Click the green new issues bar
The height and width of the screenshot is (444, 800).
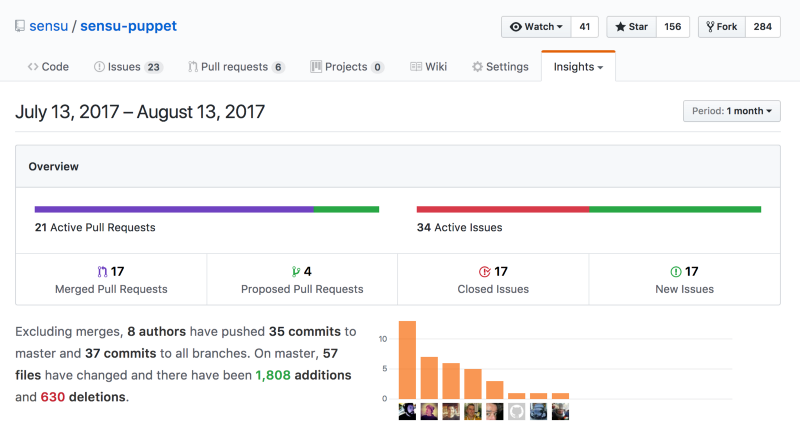(x=675, y=209)
